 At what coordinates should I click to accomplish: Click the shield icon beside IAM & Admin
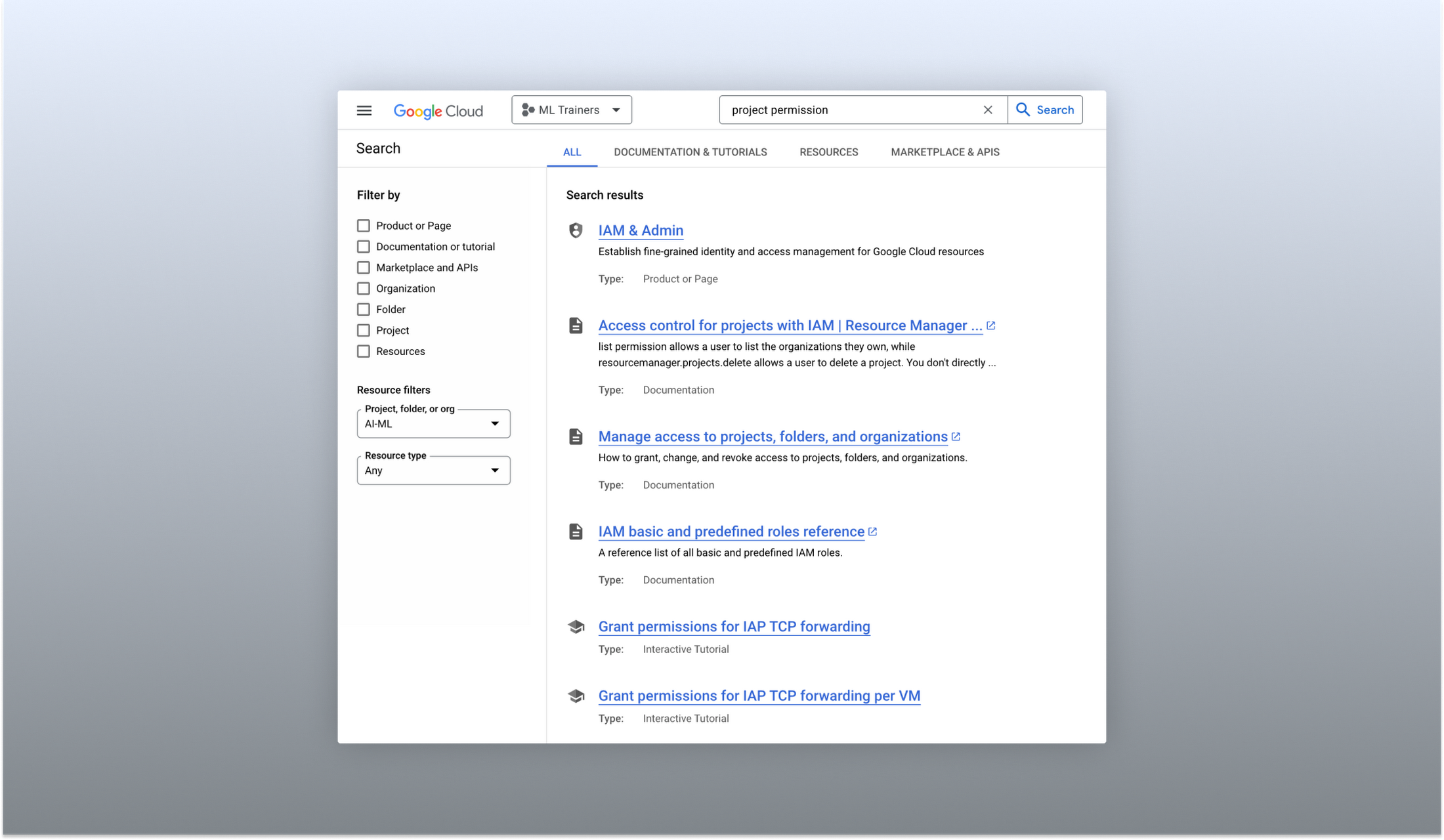[x=576, y=230]
